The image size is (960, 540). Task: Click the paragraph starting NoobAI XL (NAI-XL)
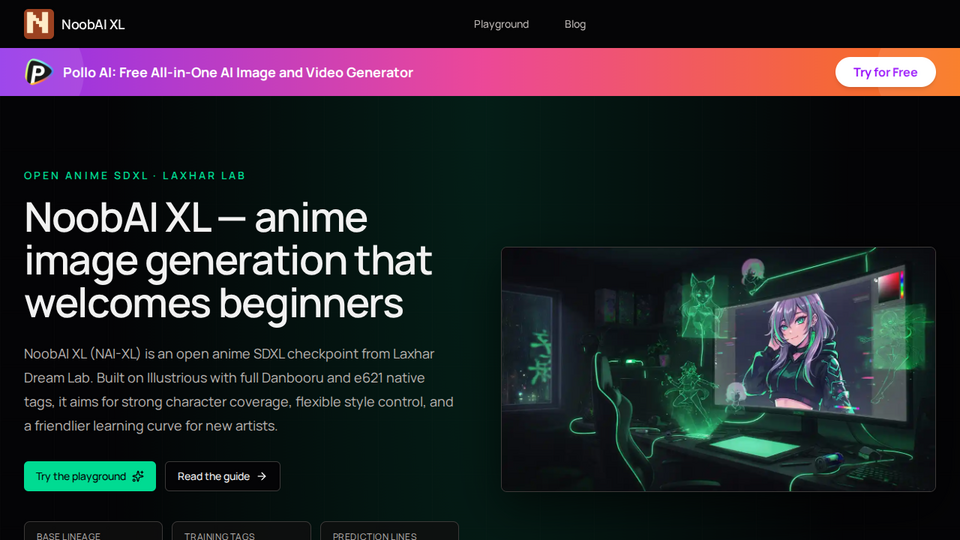point(239,389)
